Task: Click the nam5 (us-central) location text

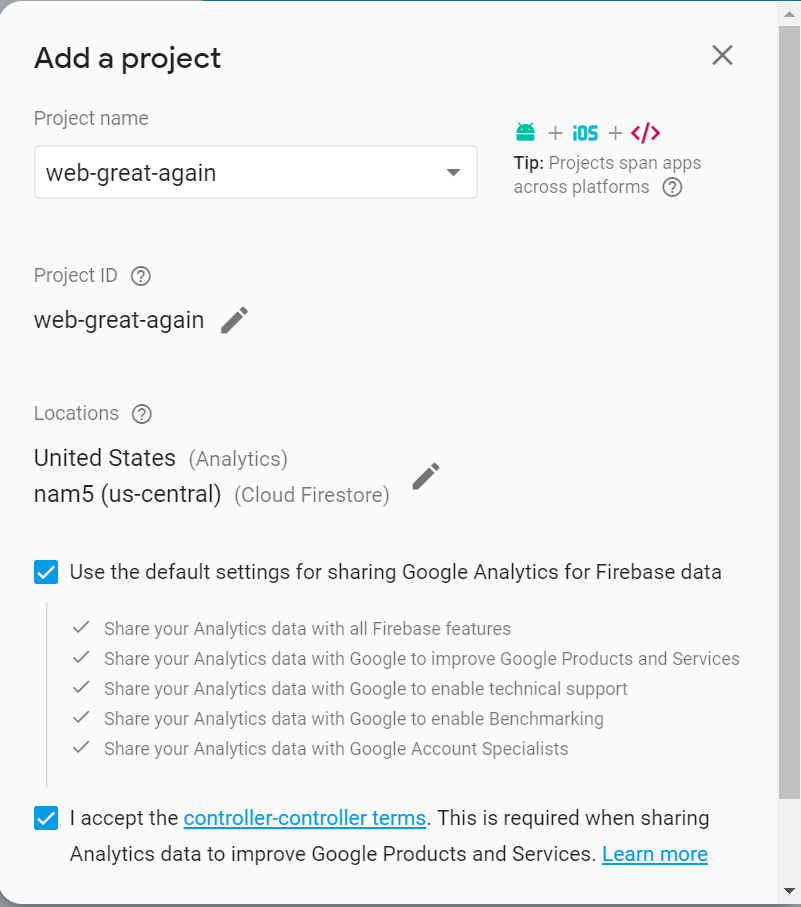Action: pyautogui.click(x=127, y=494)
